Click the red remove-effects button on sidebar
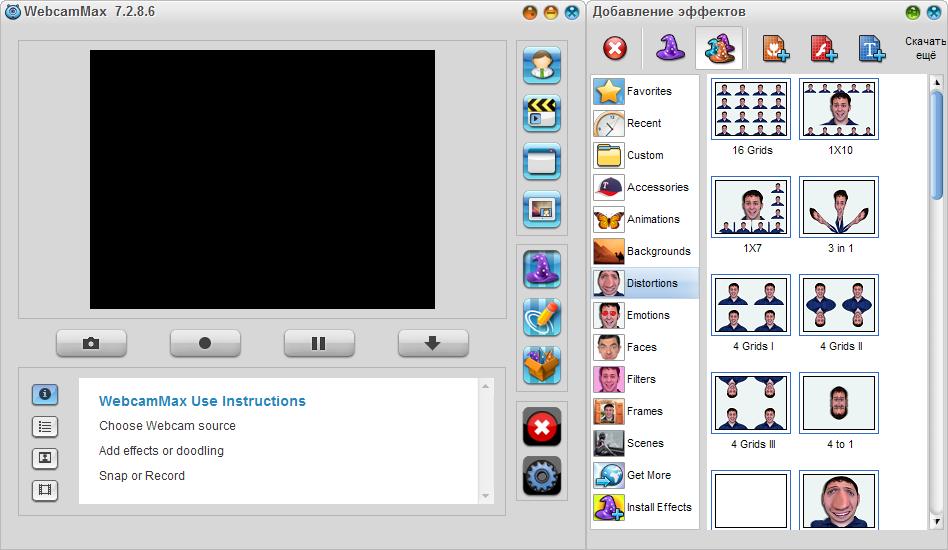 541,427
